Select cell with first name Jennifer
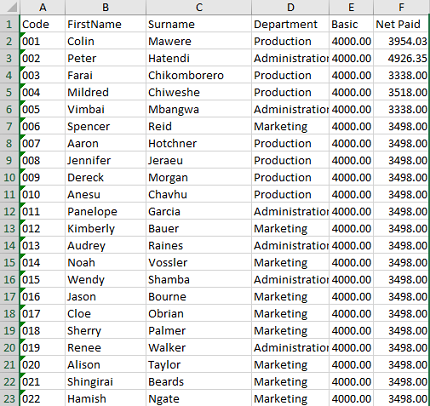 (106, 160)
